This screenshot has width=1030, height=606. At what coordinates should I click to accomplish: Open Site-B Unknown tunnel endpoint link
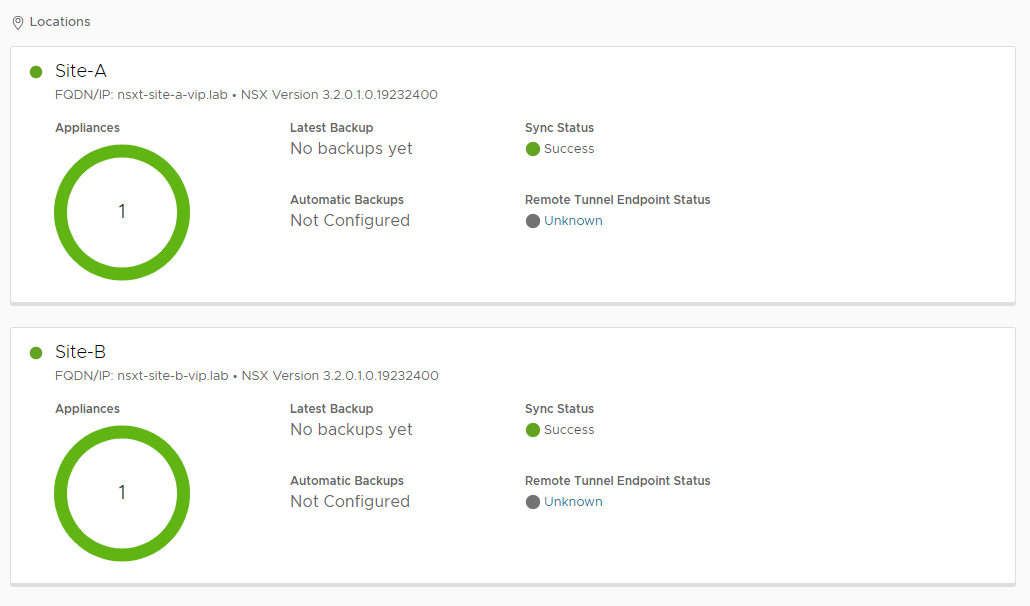point(573,502)
